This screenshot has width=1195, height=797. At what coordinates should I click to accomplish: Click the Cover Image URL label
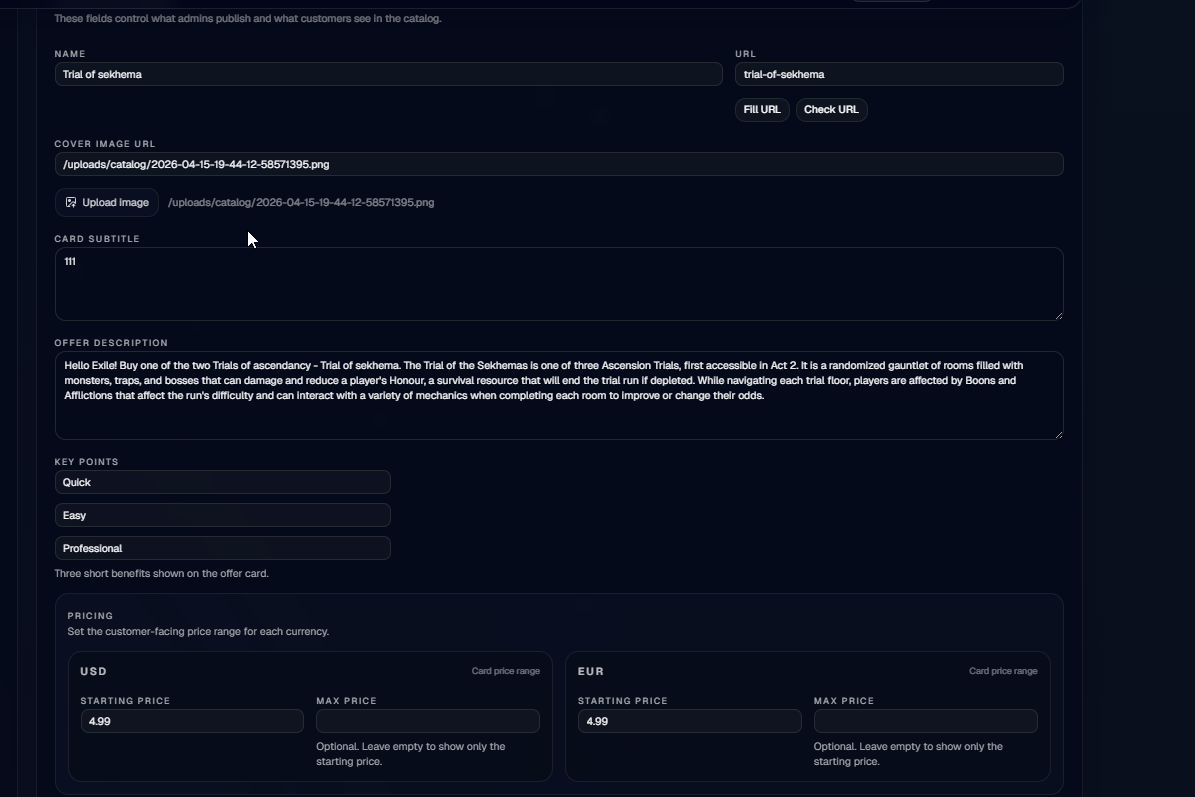click(x=104, y=144)
